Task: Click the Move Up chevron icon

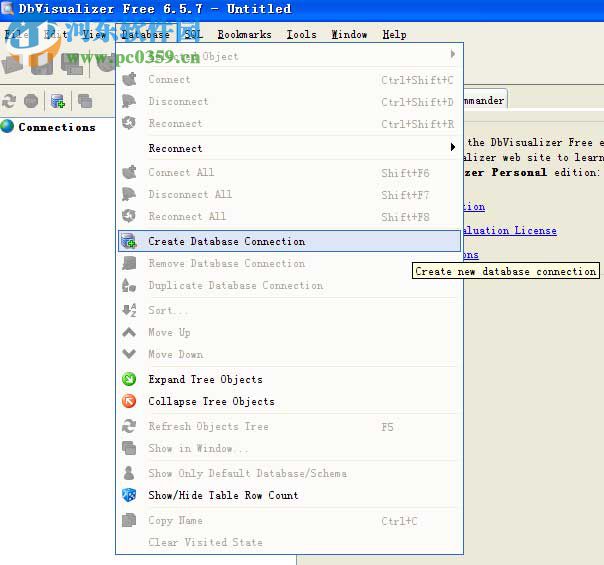Action: point(129,332)
